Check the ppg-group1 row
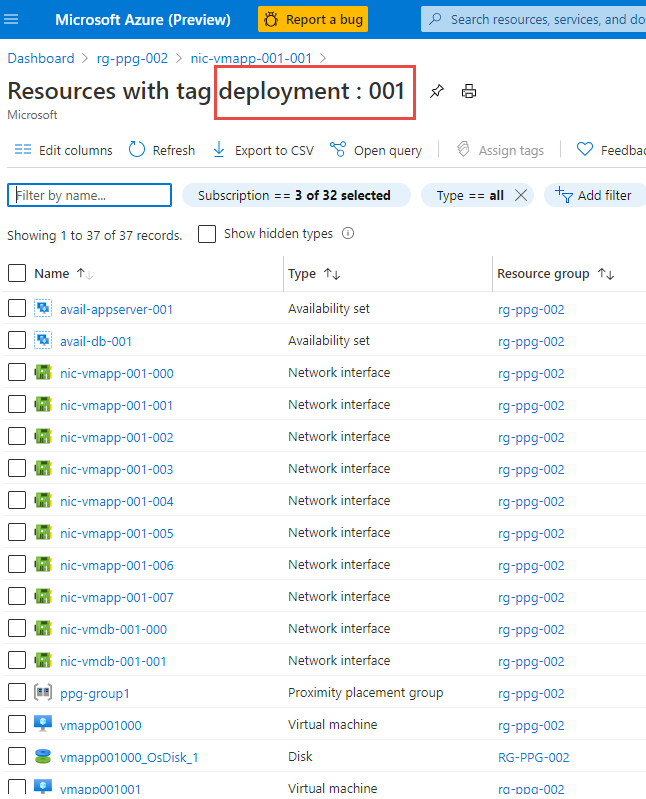The width and height of the screenshot is (646, 799). click(x=17, y=693)
